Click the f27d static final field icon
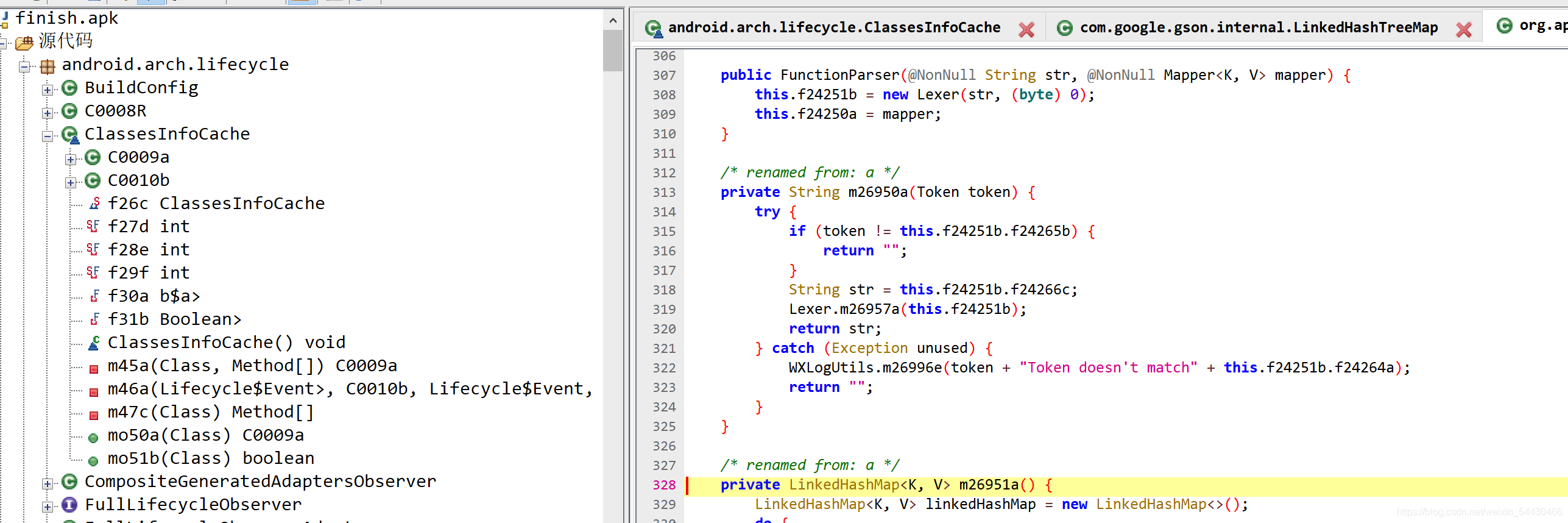This screenshot has height=523, width=1568. [x=93, y=226]
